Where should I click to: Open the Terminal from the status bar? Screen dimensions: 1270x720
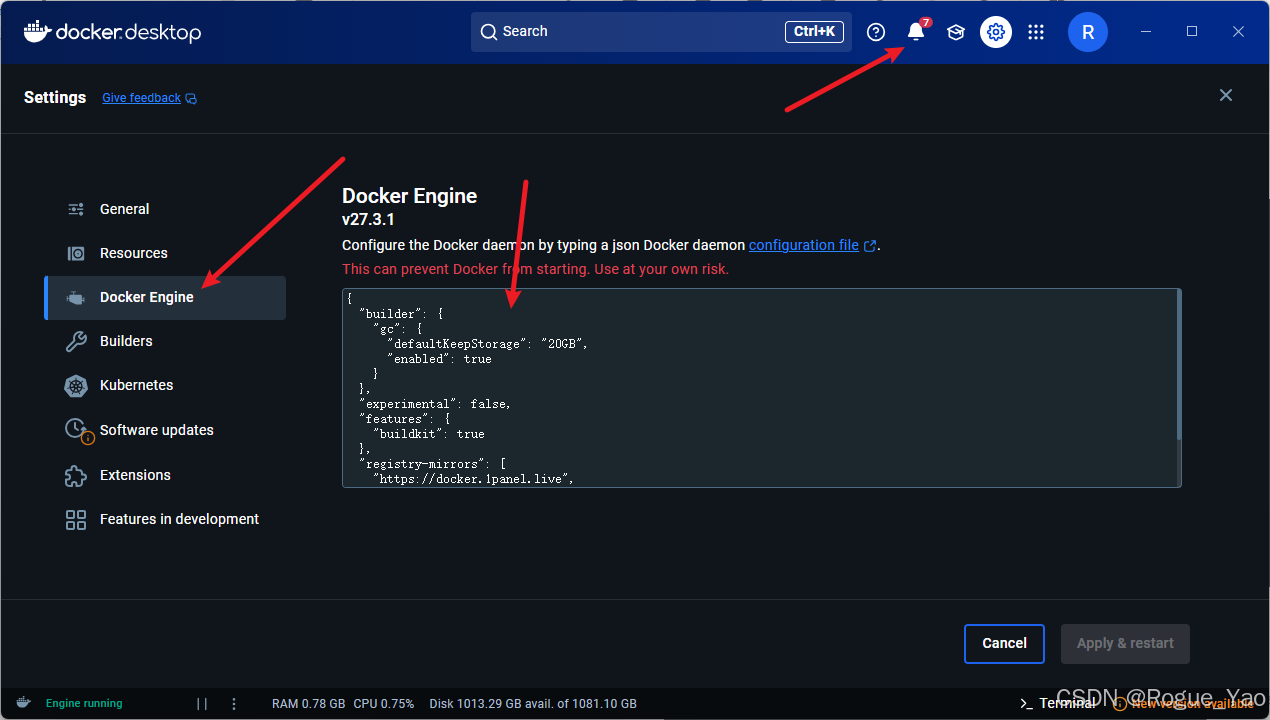pos(1056,703)
